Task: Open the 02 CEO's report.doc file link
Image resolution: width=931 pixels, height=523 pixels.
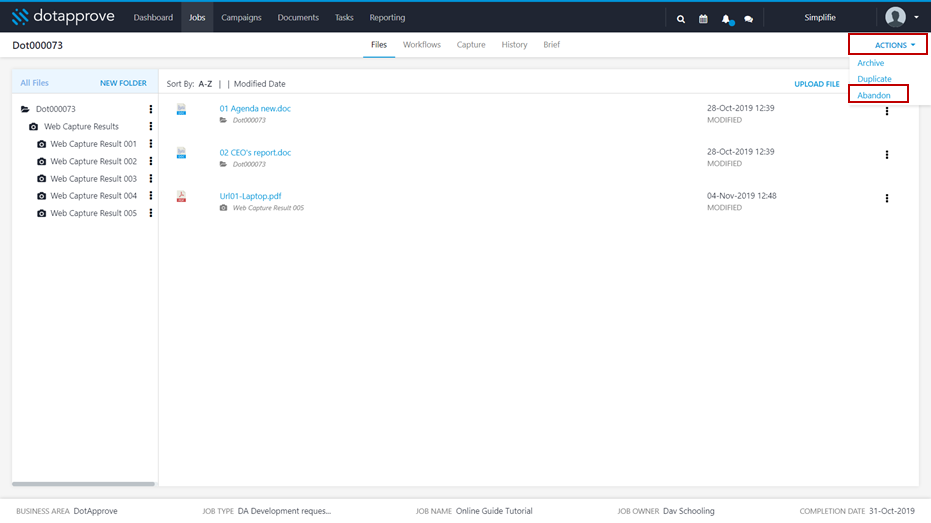Action: click(x=255, y=153)
